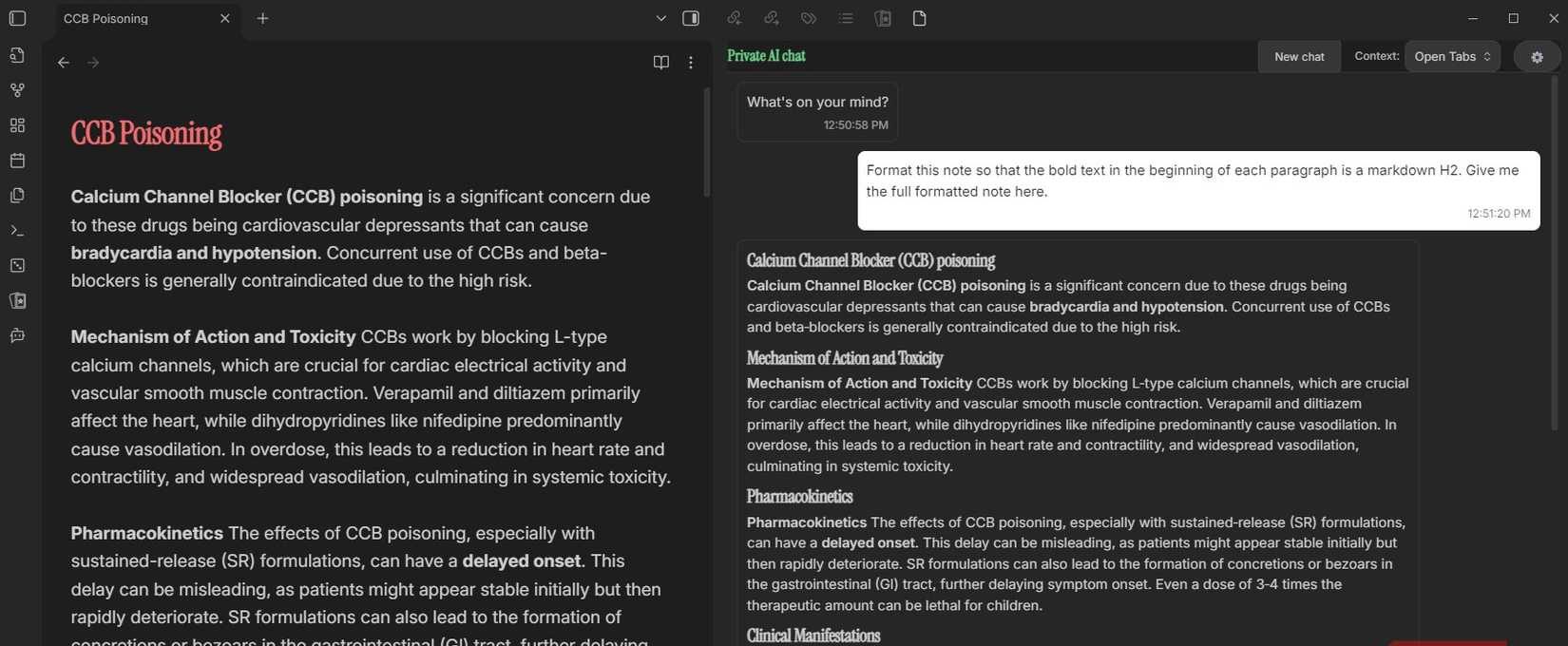Screen dimensions: 1568x646
Task: Select the CCB Poisoning tab
Action: coord(133,18)
